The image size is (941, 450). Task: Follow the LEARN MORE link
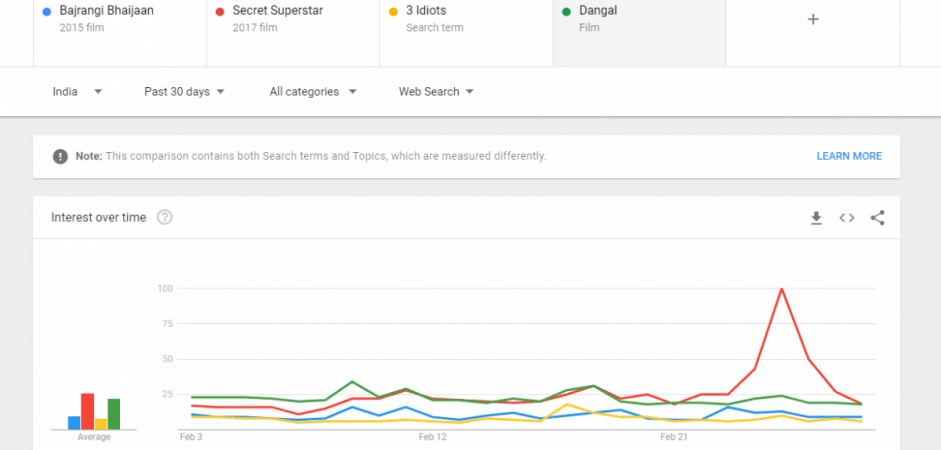(849, 156)
